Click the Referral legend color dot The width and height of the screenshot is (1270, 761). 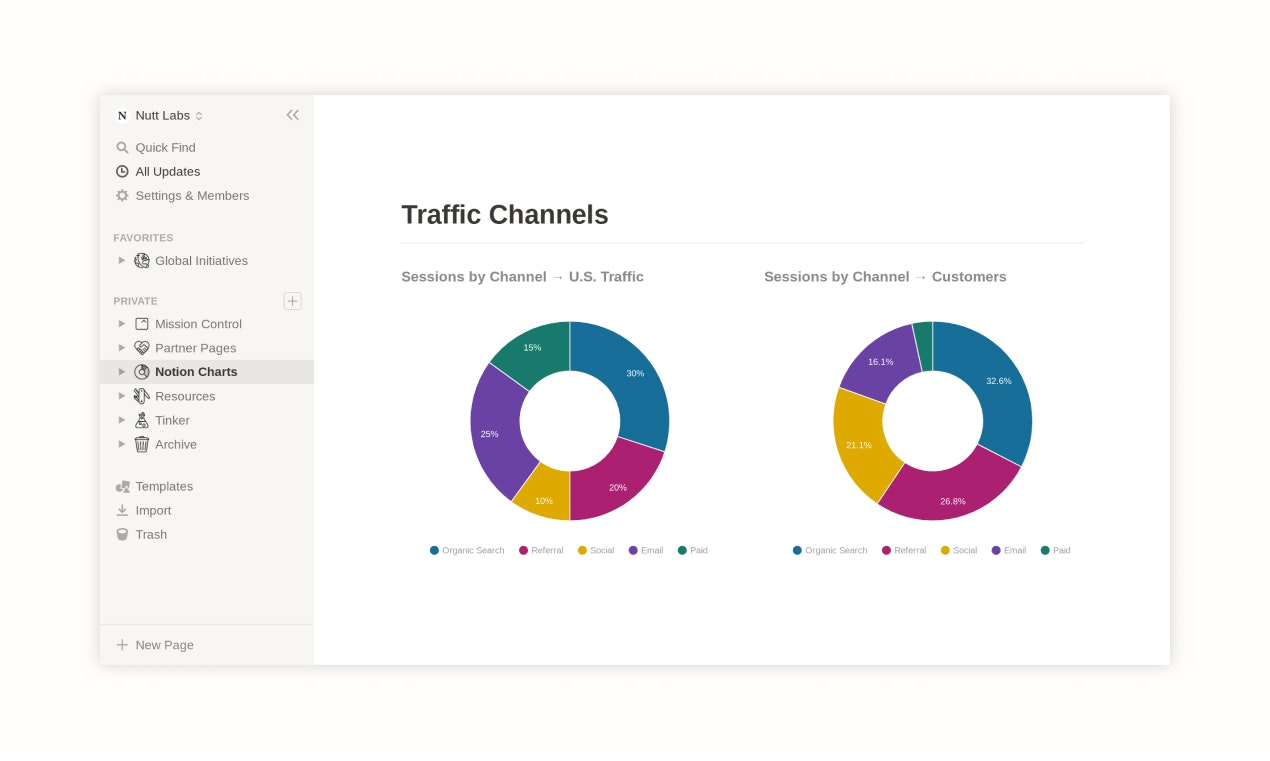coord(522,550)
